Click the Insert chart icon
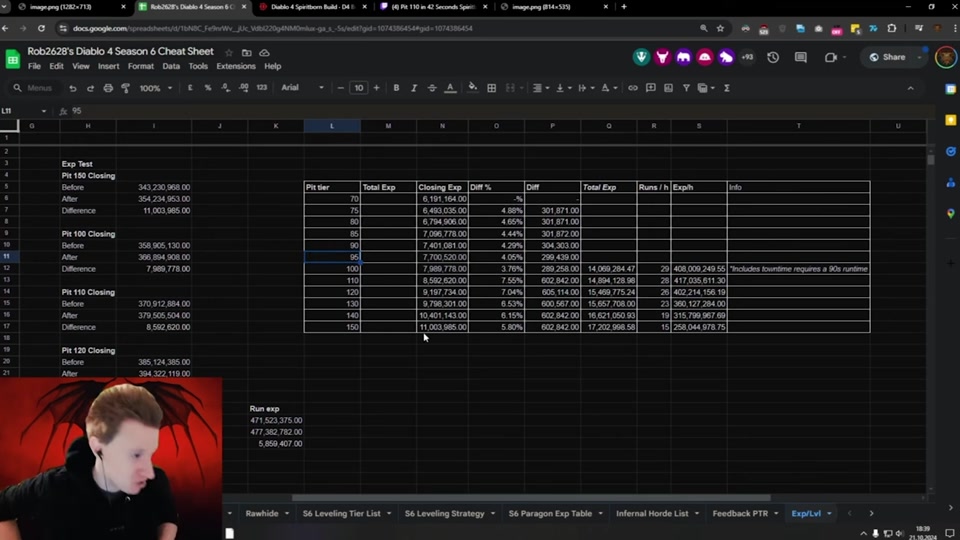 tap(668, 88)
